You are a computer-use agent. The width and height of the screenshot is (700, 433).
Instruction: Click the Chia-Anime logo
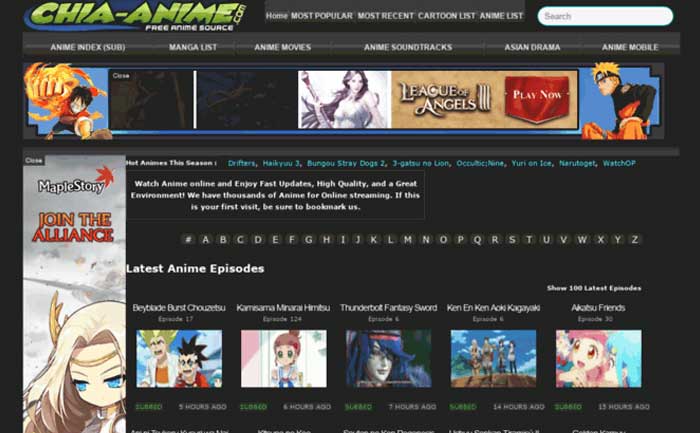[136, 17]
